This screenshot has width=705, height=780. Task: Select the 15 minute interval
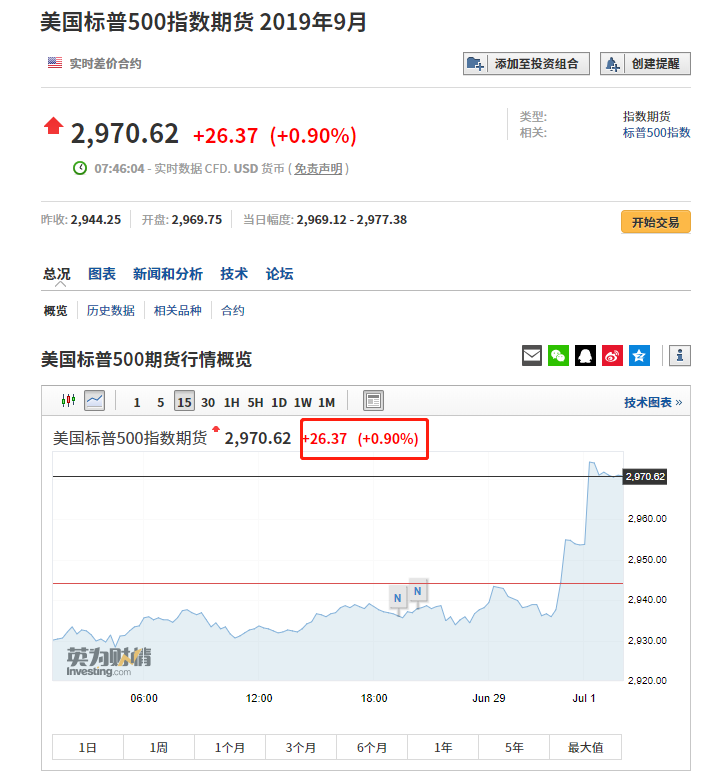[184, 402]
